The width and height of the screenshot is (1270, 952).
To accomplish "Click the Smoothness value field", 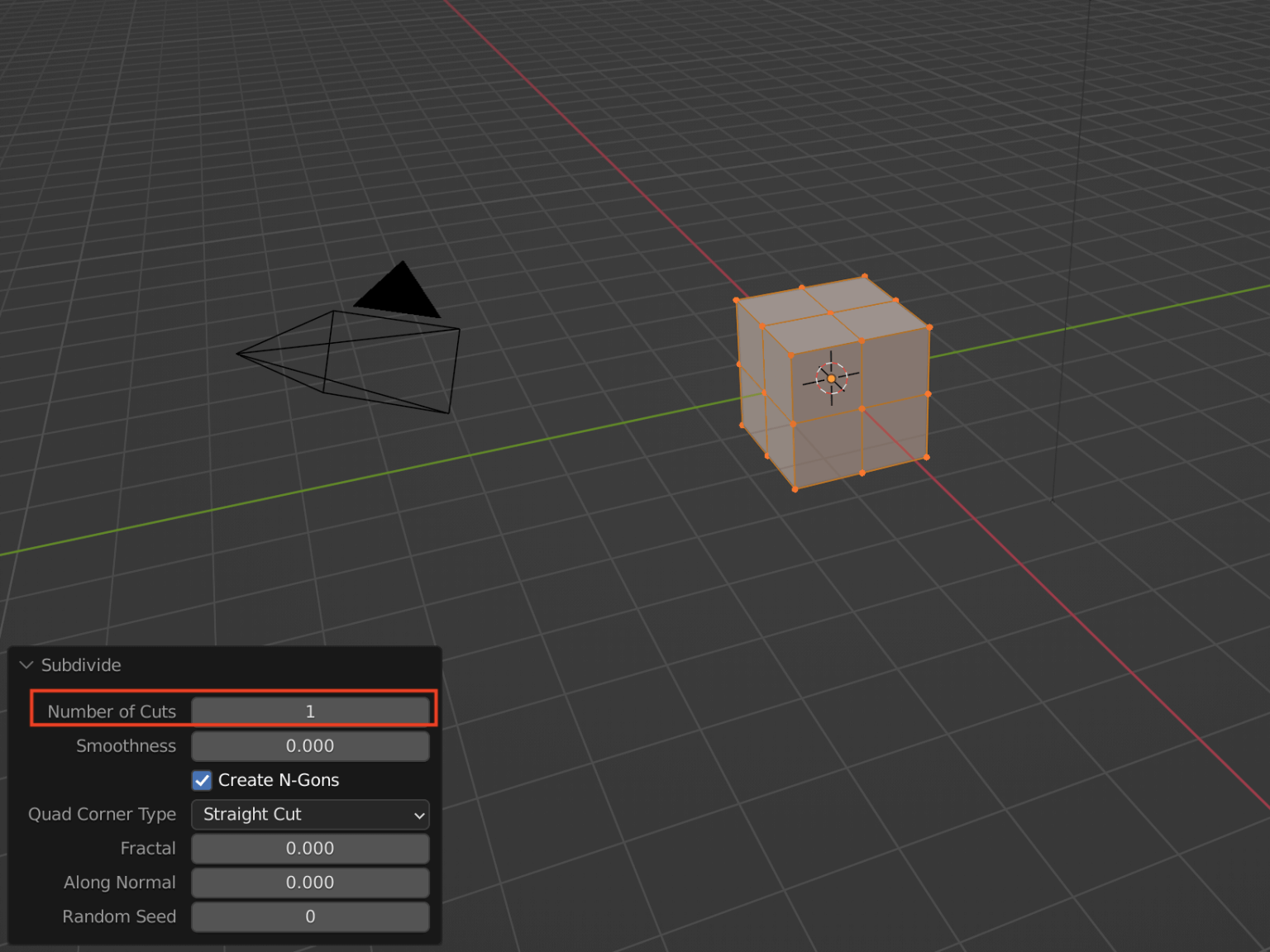I will click(x=310, y=745).
